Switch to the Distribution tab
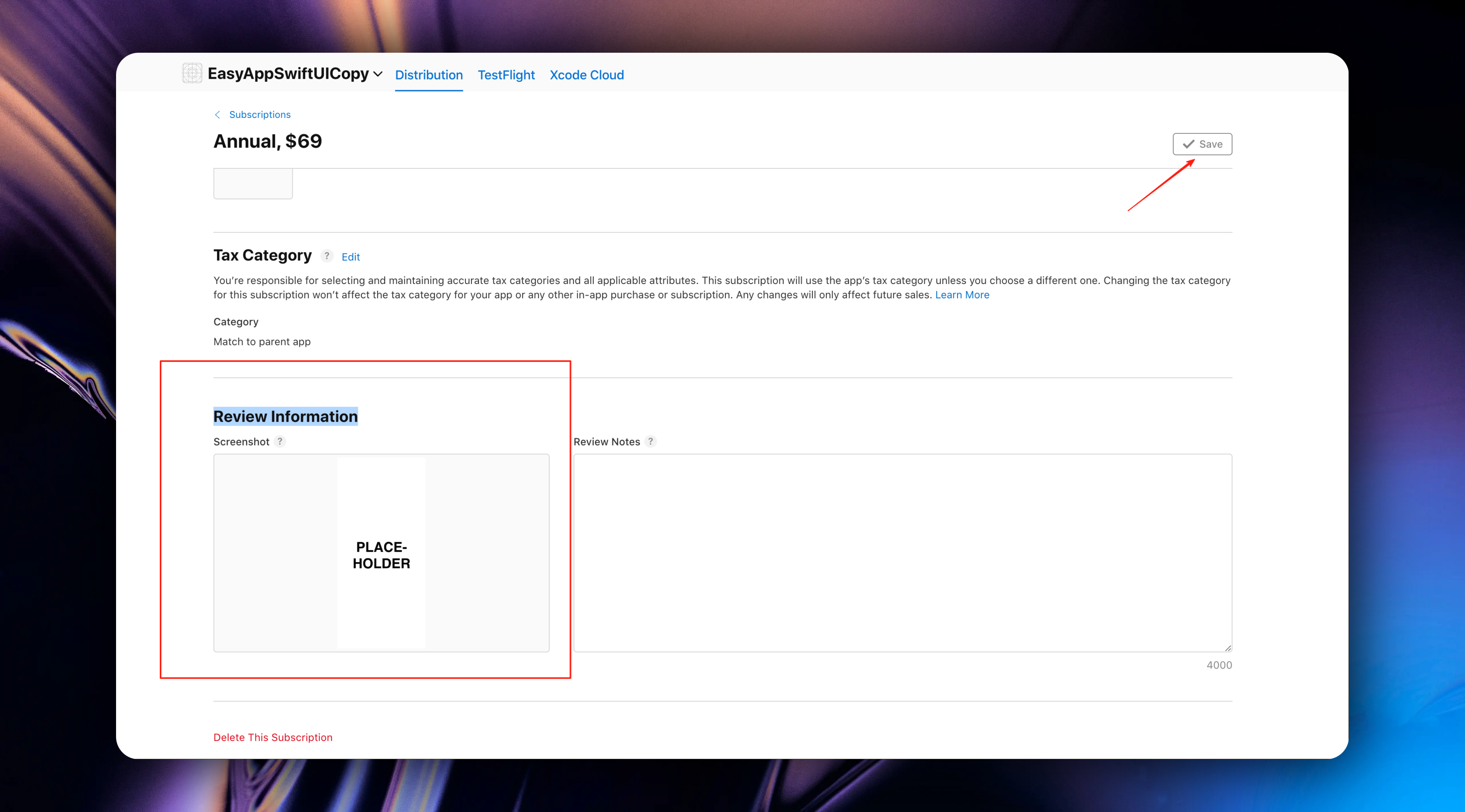The height and width of the screenshot is (812, 1465). click(429, 75)
